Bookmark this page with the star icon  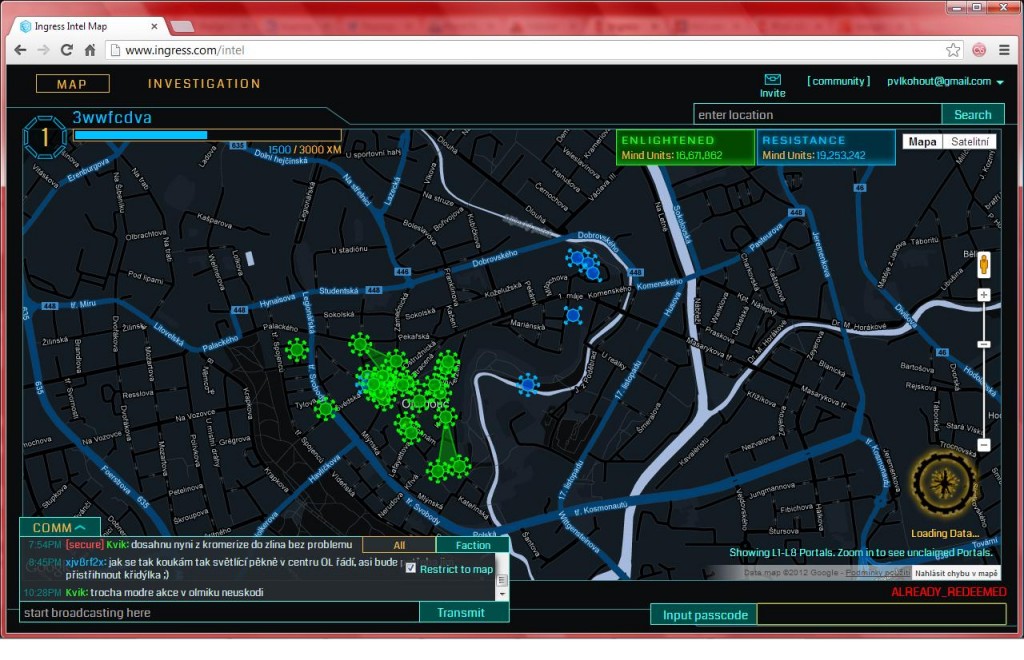tap(953, 50)
